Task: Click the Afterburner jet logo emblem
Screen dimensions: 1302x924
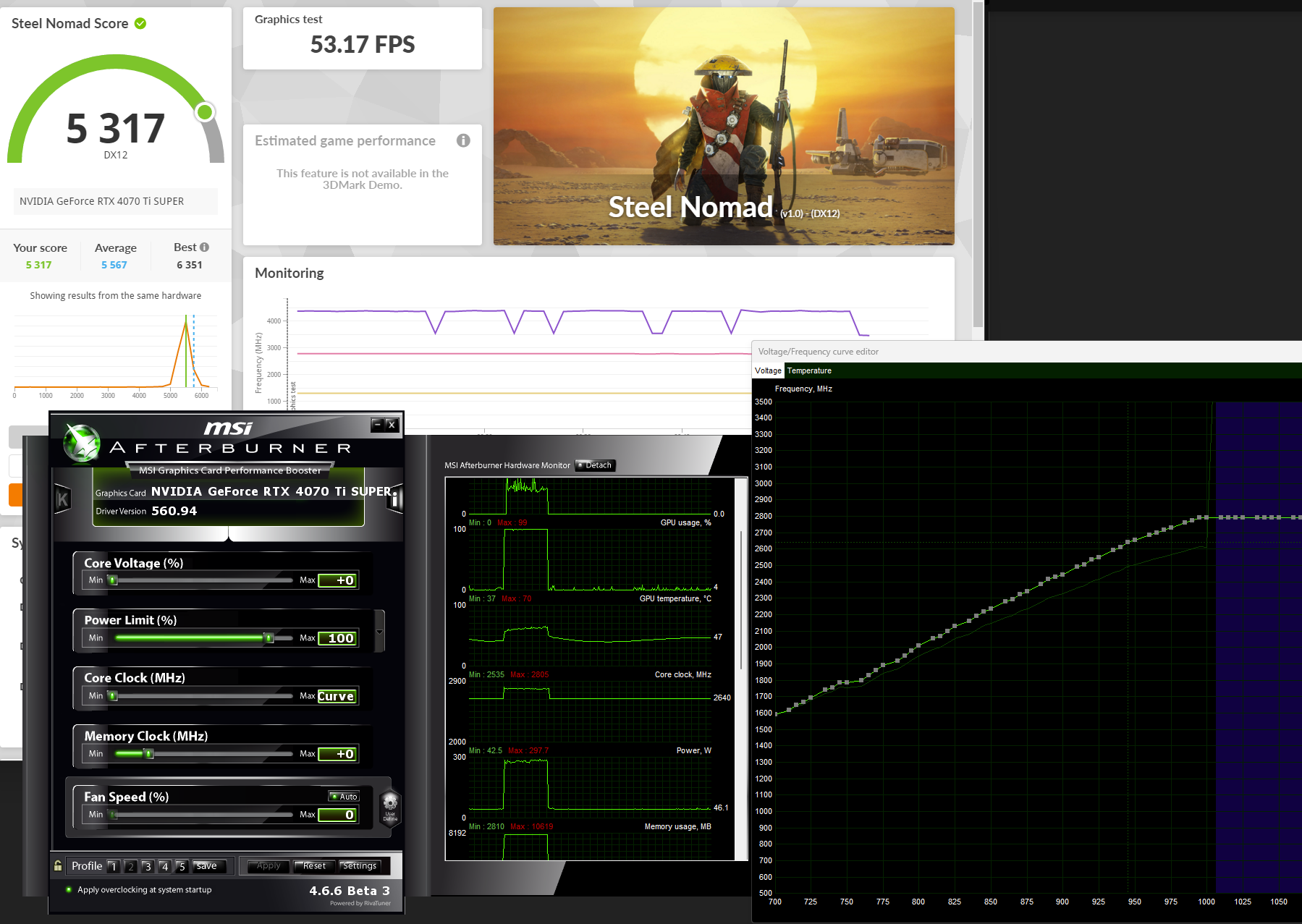Action: tap(81, 443)
